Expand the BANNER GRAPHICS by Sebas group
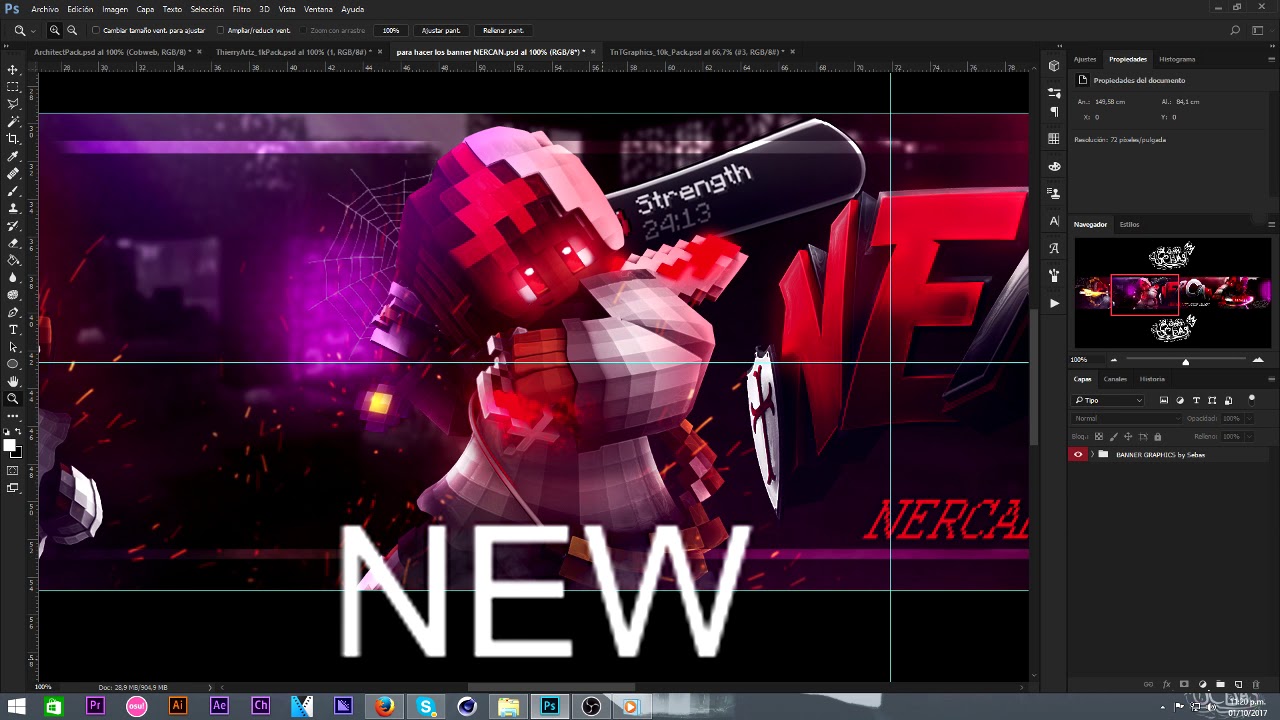This screenshot has width=1280, height=720. [1092, 454]
